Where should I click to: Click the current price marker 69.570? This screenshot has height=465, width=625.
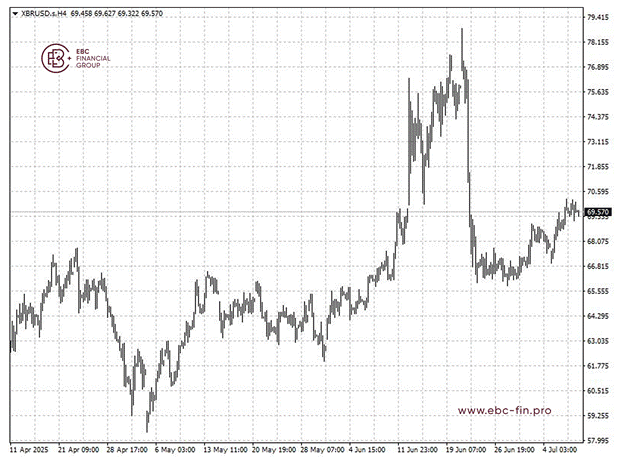click(x=598, y=212)
